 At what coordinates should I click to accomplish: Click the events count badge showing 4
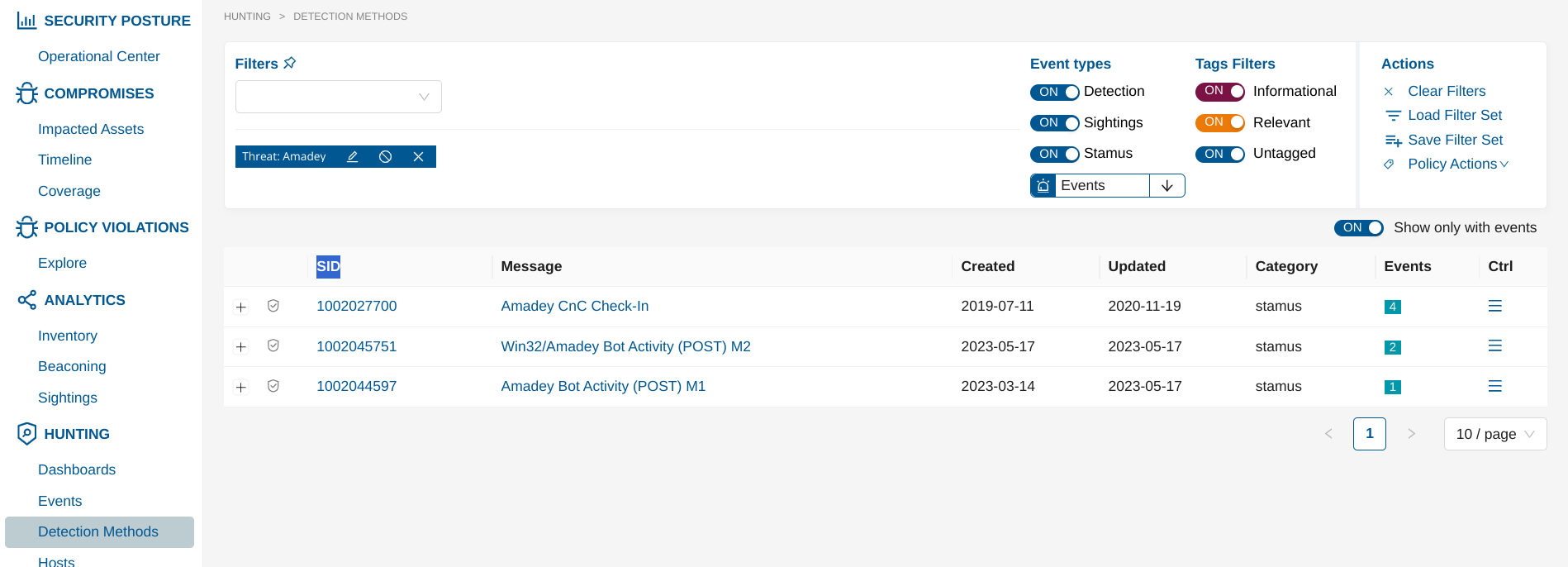(x=1392, y=307)
